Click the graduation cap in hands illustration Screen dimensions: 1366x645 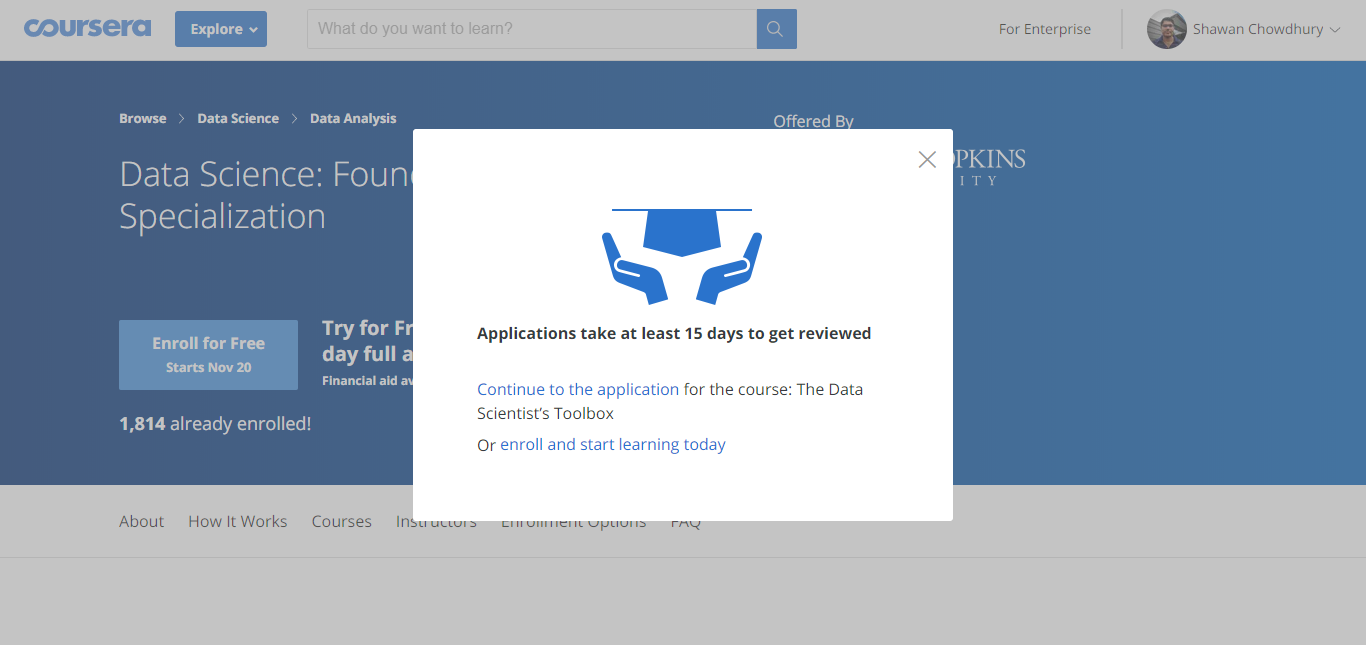tap(682, 256)
